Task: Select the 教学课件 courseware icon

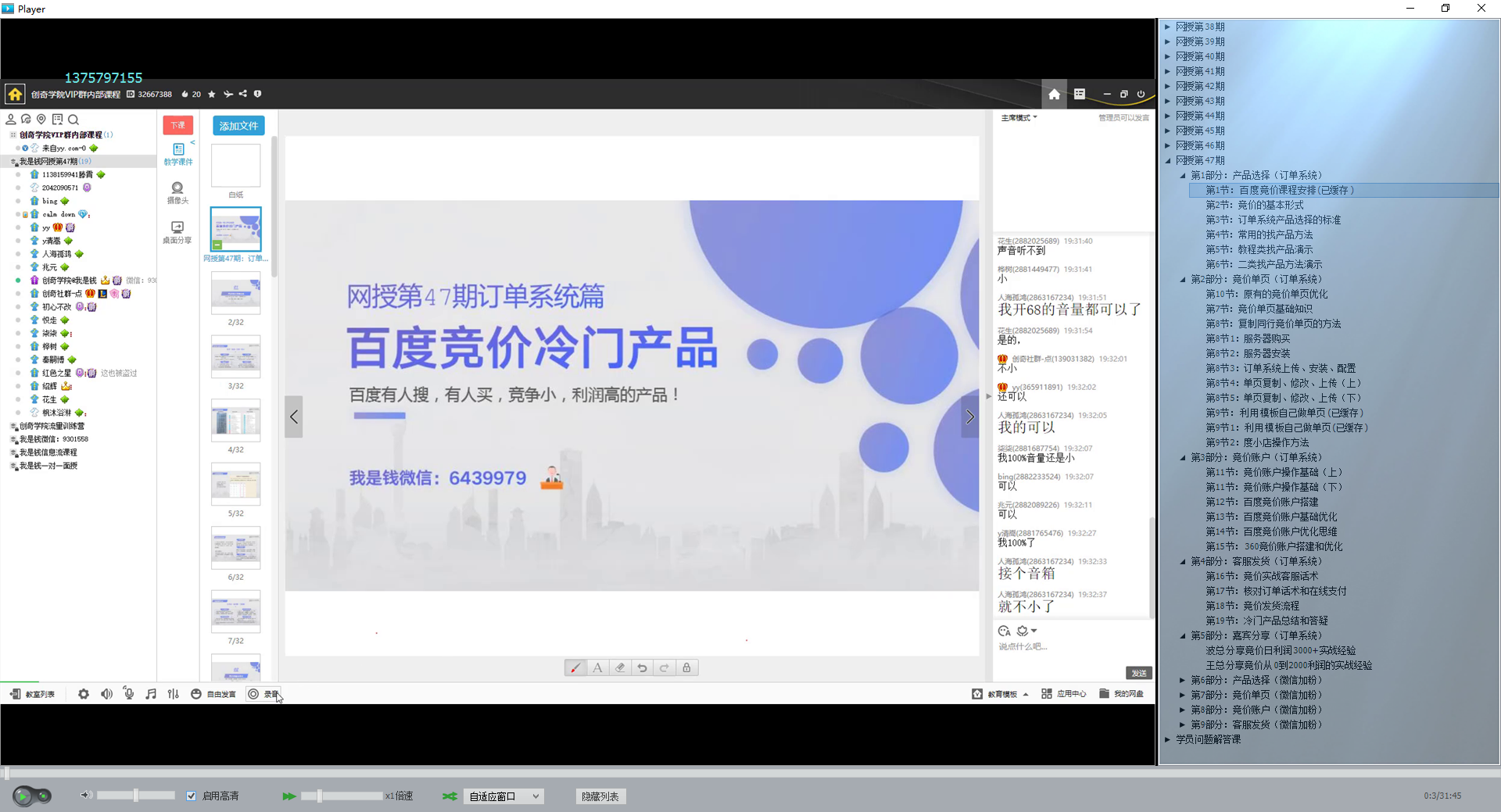Action: tap(177, 154)
